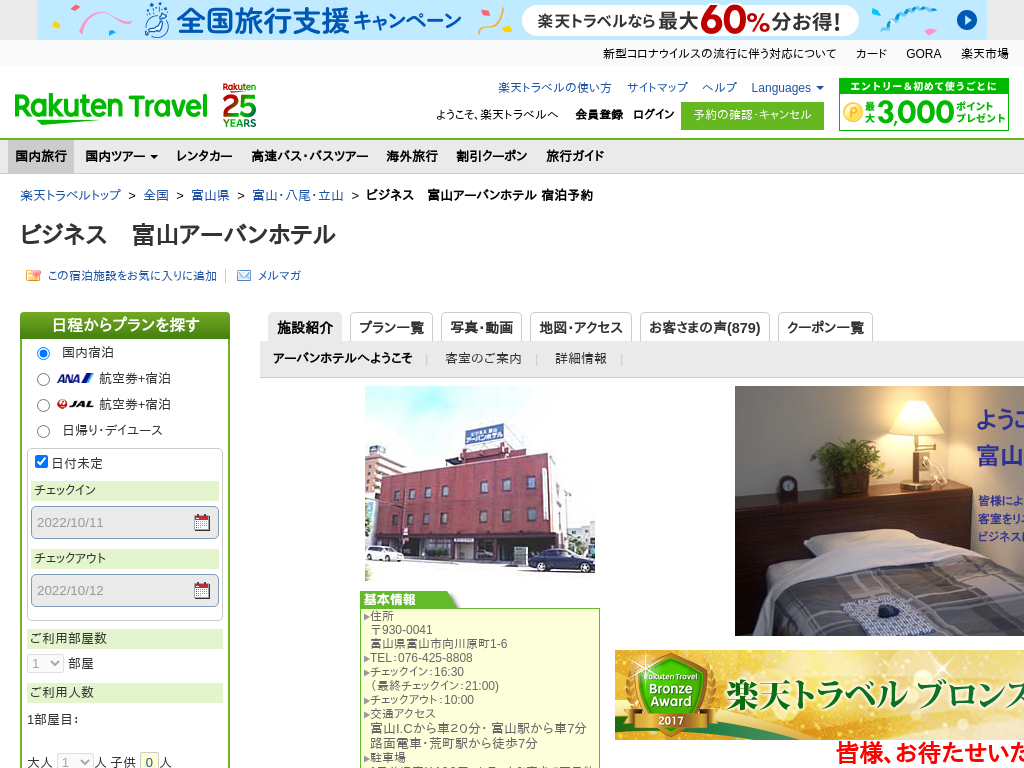Click the 全国 breadcrumb link
This screenshot has width=1024, height=768.
click(x=156, y=195)
